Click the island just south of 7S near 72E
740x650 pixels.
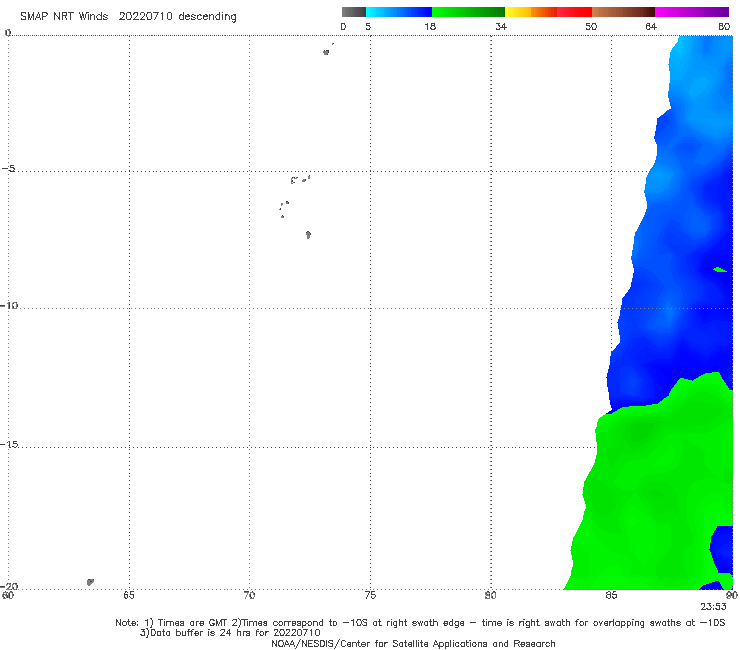(308, 235)
